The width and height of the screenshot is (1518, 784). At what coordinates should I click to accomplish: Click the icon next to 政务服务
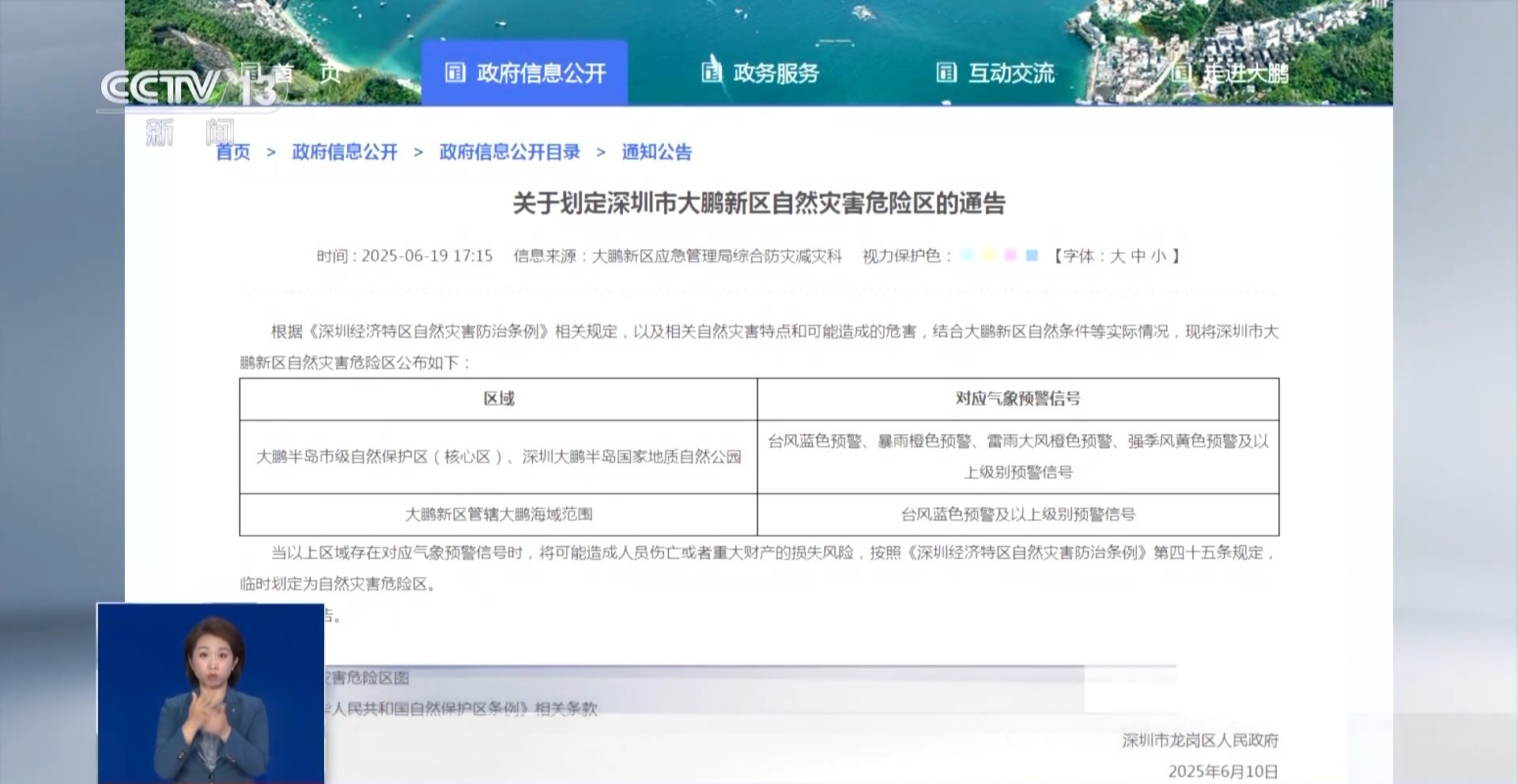pyautogui.click(x=712, y=73)
